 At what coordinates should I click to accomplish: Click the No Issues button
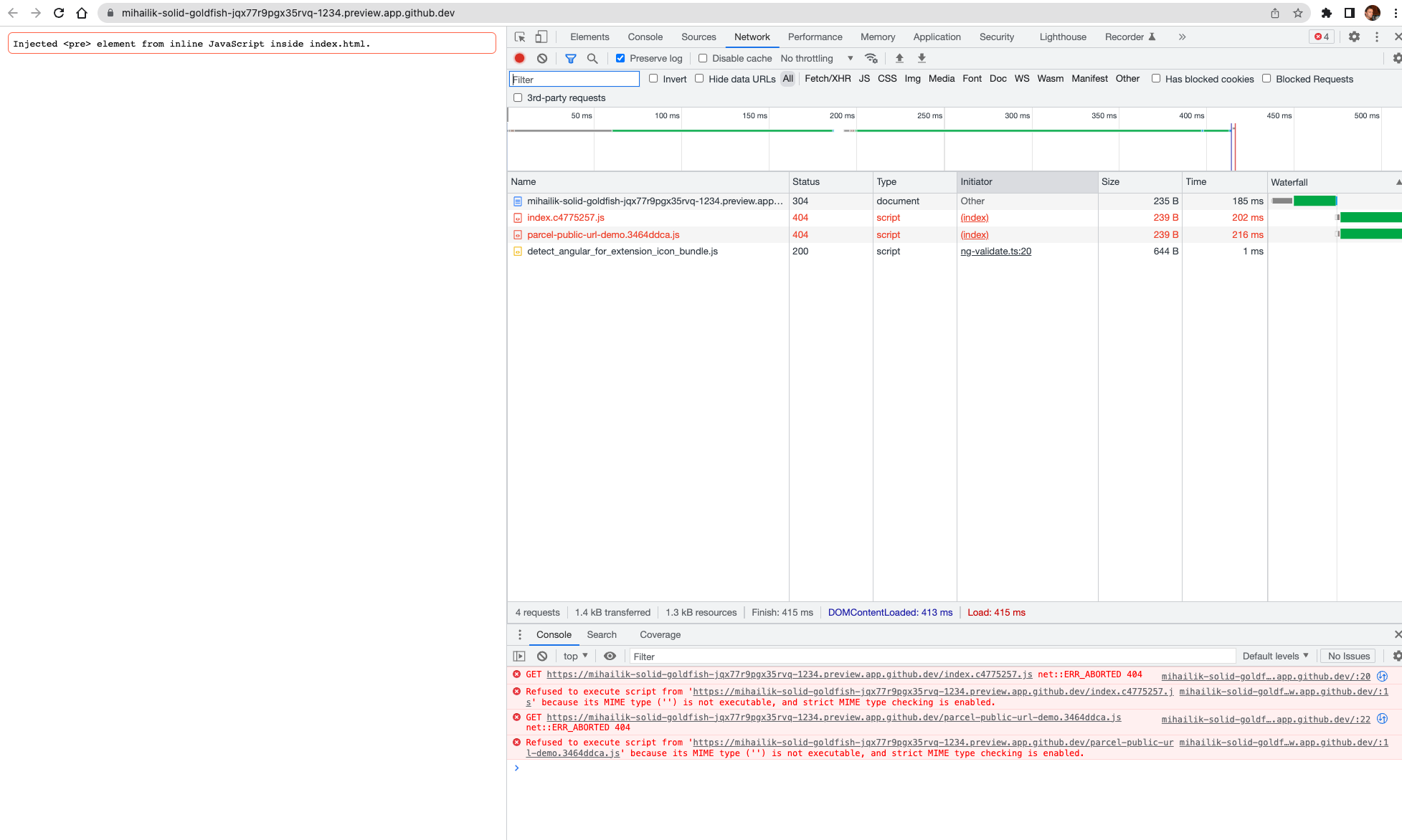point(1347,656)
